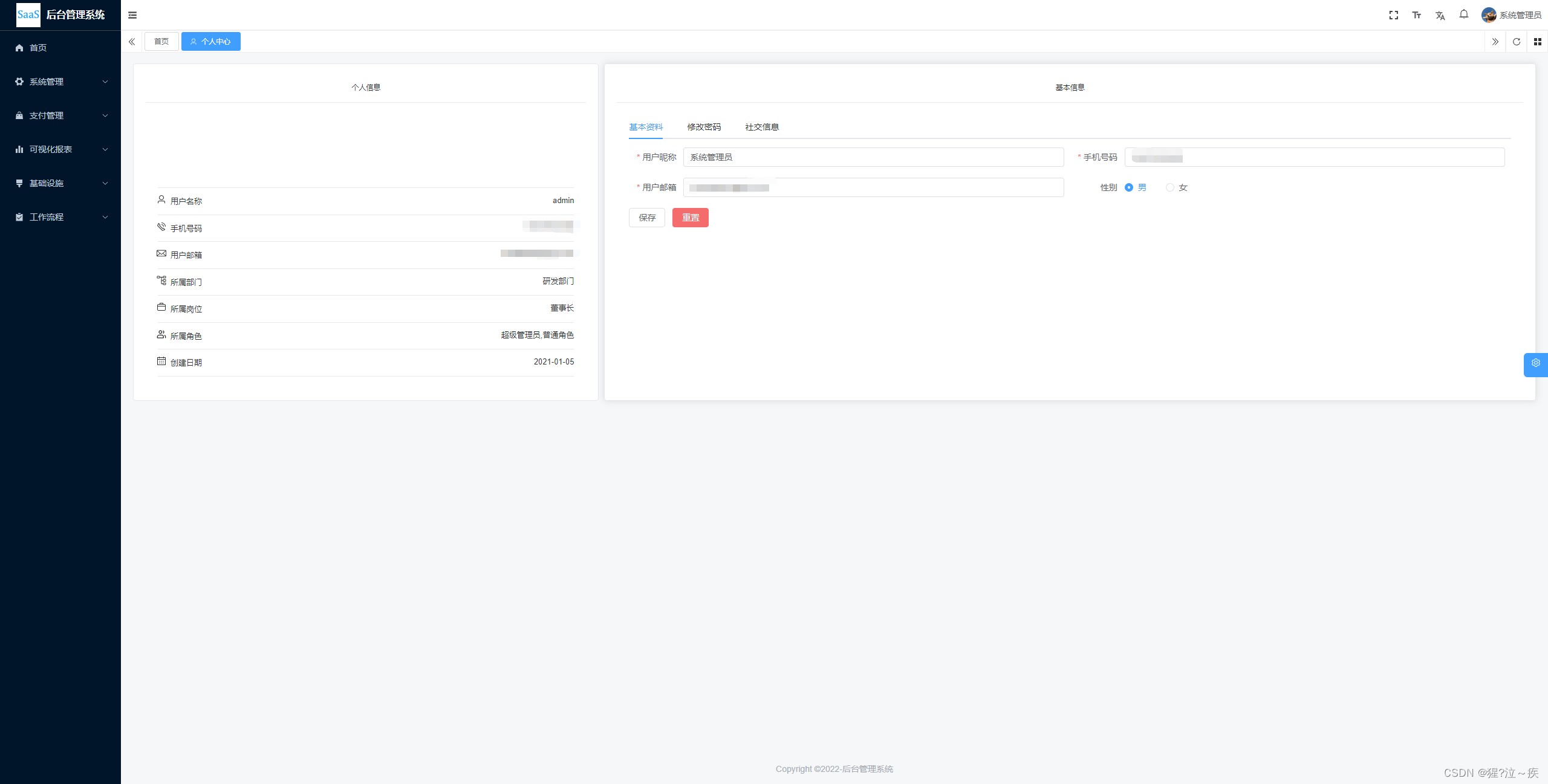Open the floating settings gear panel
This screenshot has width=1548, height=784.
click(1535, 363)
